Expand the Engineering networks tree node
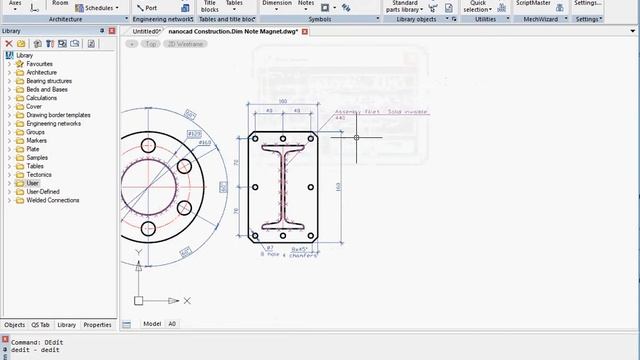640x360 pixels. pos(9,124)
